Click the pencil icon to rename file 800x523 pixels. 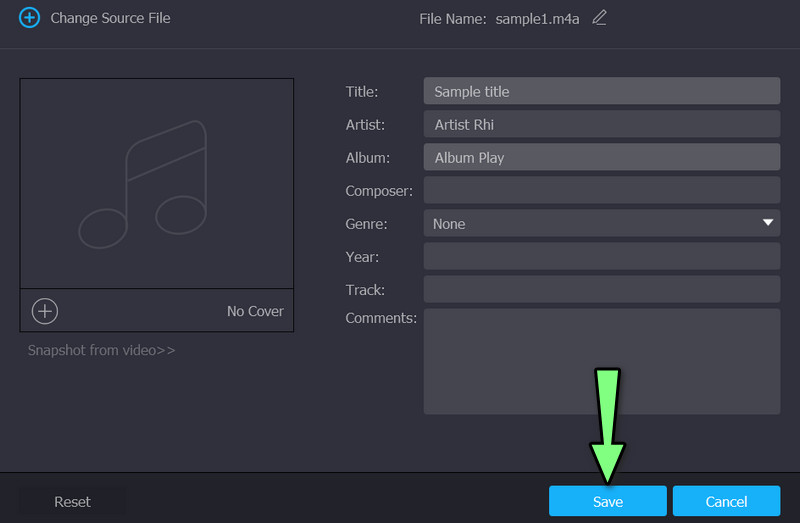pos(599,18)
